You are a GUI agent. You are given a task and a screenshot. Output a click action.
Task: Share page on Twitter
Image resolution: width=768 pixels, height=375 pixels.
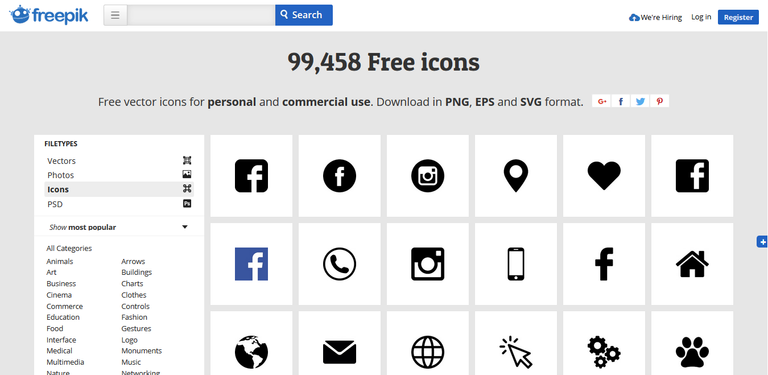click(x=640, y=101)
